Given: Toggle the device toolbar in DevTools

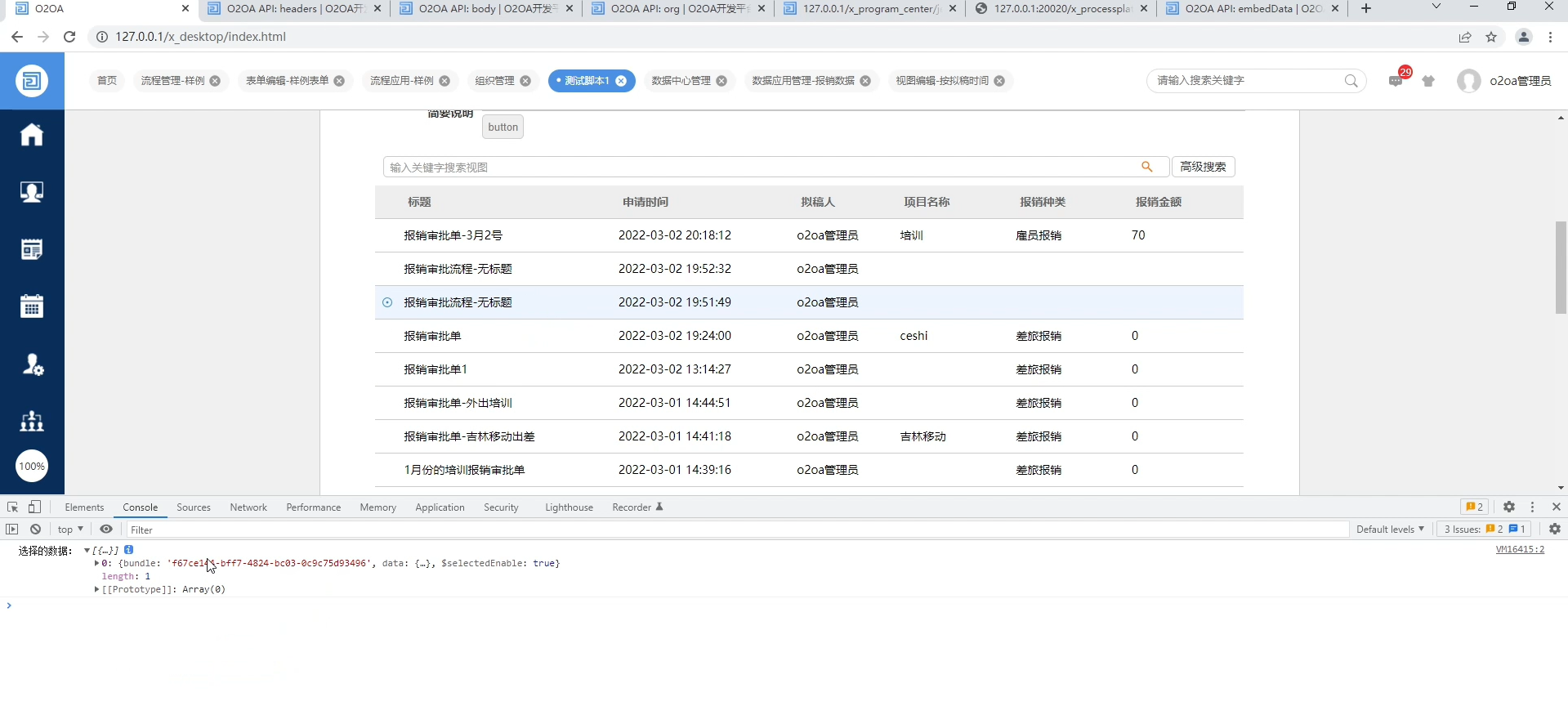Looking at the screenshot, I should 34,507.
